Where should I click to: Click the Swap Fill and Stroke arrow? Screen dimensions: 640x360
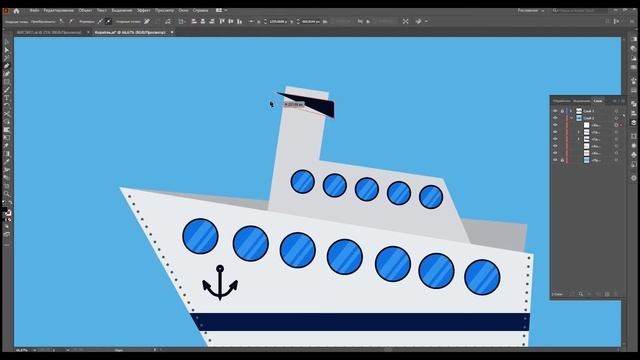[10, 203]
